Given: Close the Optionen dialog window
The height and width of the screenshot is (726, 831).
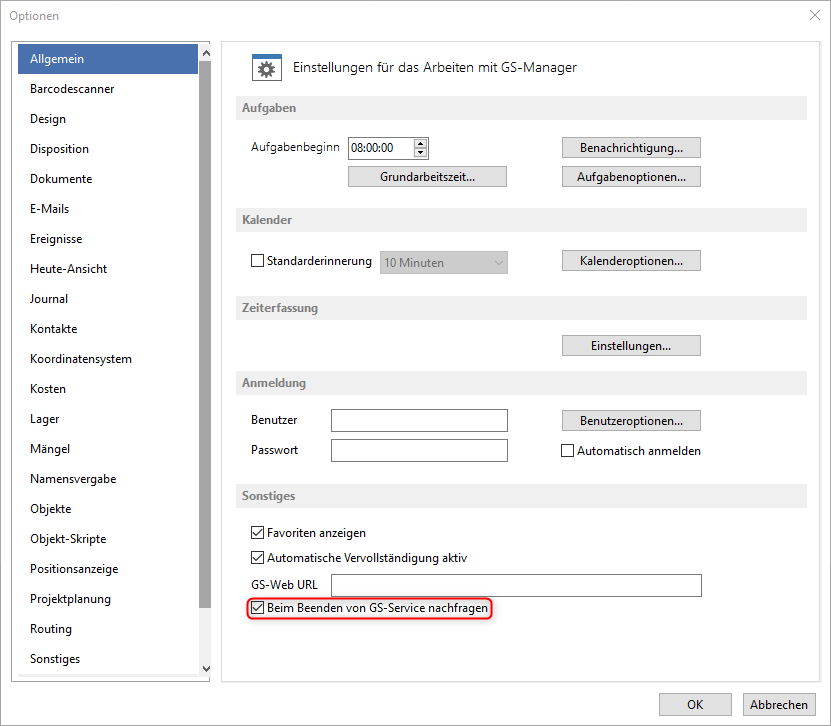Looking at the screenshot, I should coord(815,15).
